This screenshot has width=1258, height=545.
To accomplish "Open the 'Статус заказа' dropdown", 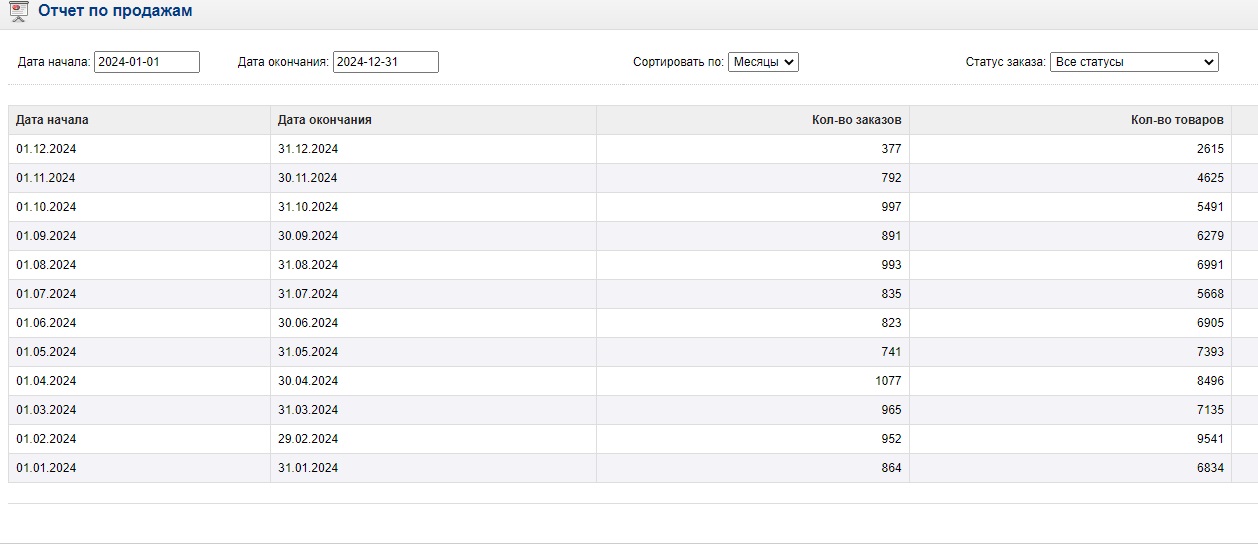I will [x=1134, y=62].
